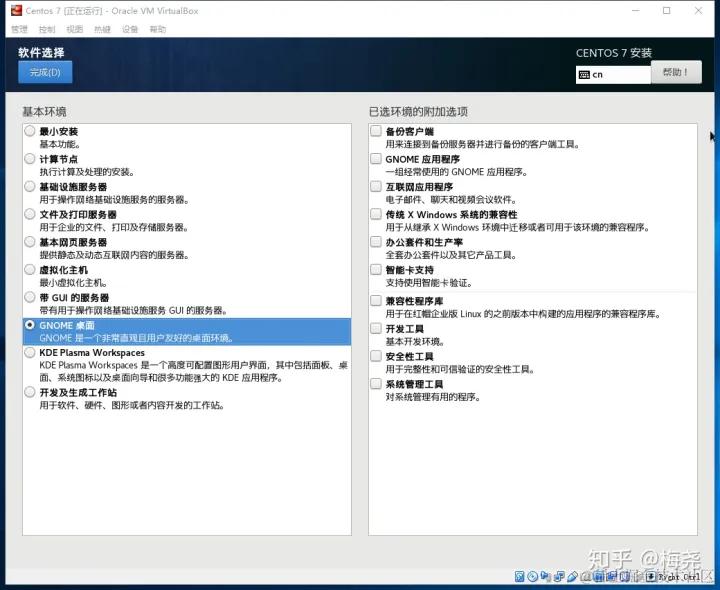Click the 支持使用智能卡验证。 description text
Screen dimensions: 720x590
point(429,283)
